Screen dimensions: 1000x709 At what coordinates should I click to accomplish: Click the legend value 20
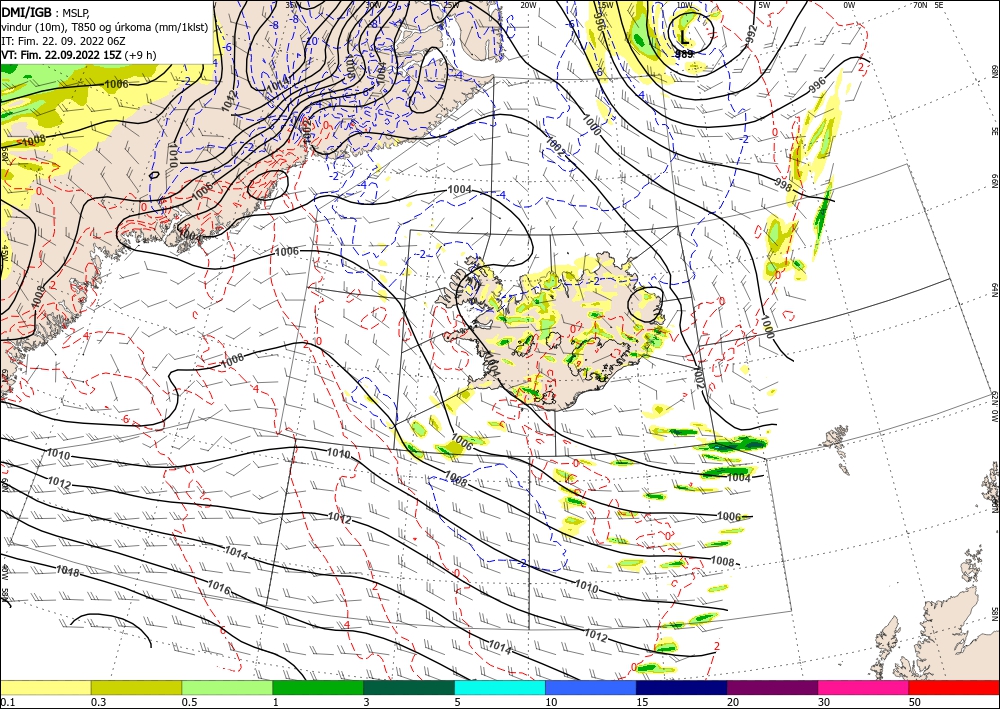[733, 702]
